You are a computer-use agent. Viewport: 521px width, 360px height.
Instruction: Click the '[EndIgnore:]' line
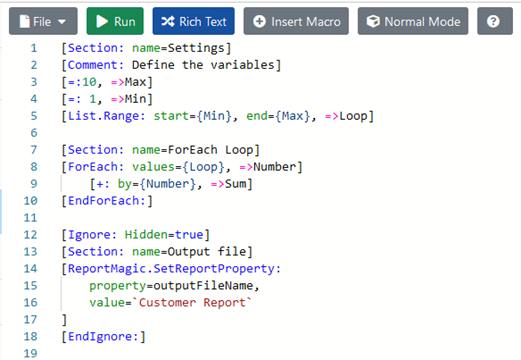(103, 337)
